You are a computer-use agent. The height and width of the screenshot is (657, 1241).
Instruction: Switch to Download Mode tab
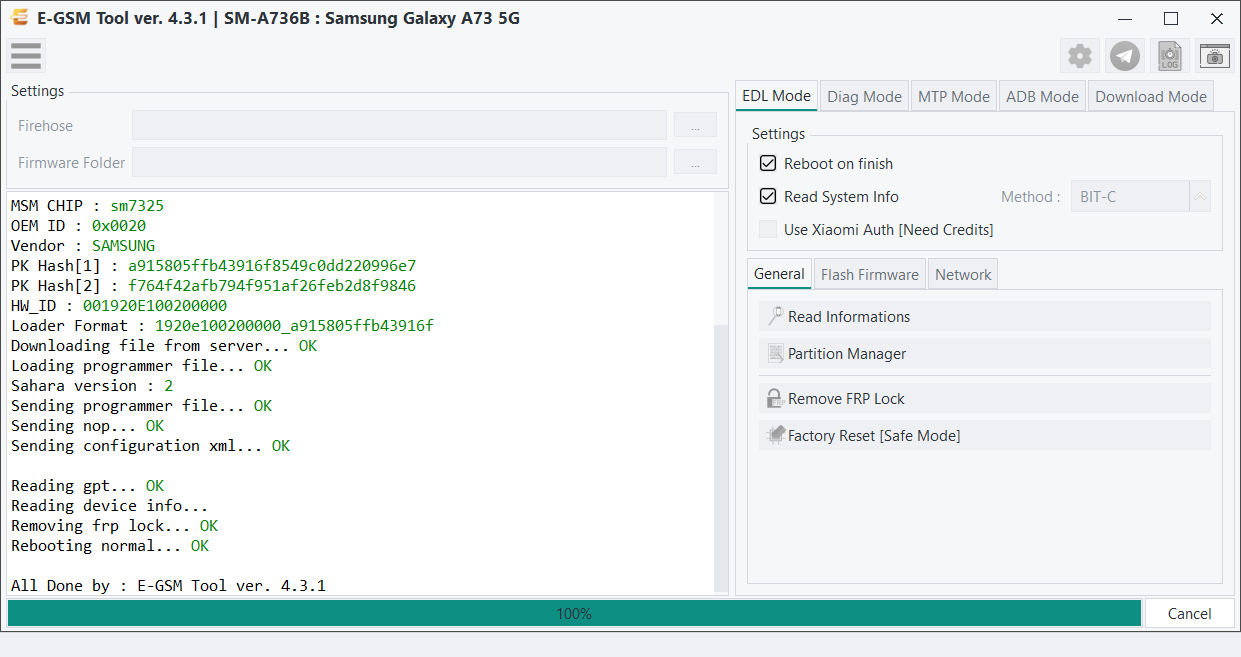(1151, 96)
